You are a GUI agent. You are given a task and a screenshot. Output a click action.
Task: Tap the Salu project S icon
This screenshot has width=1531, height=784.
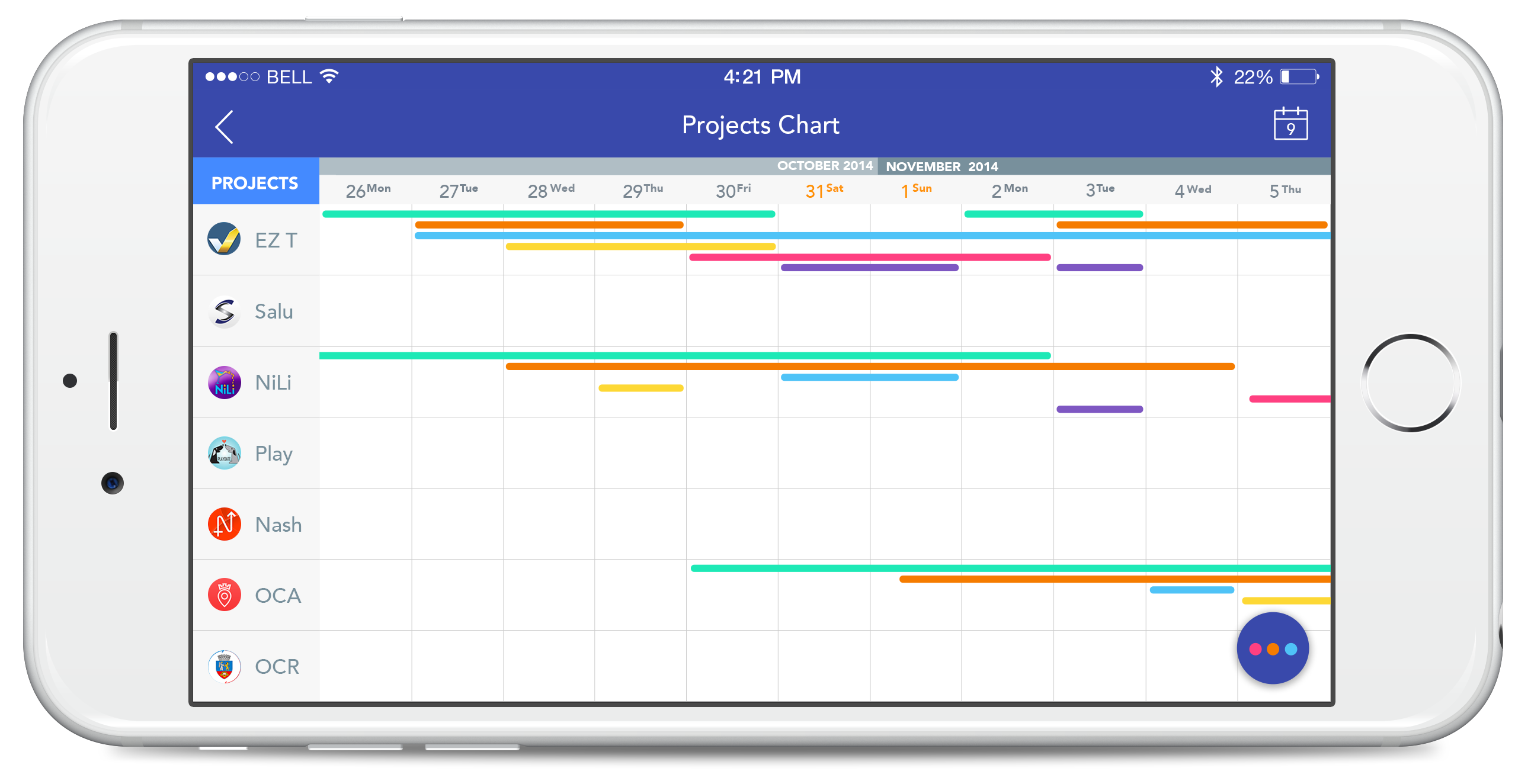224,311
